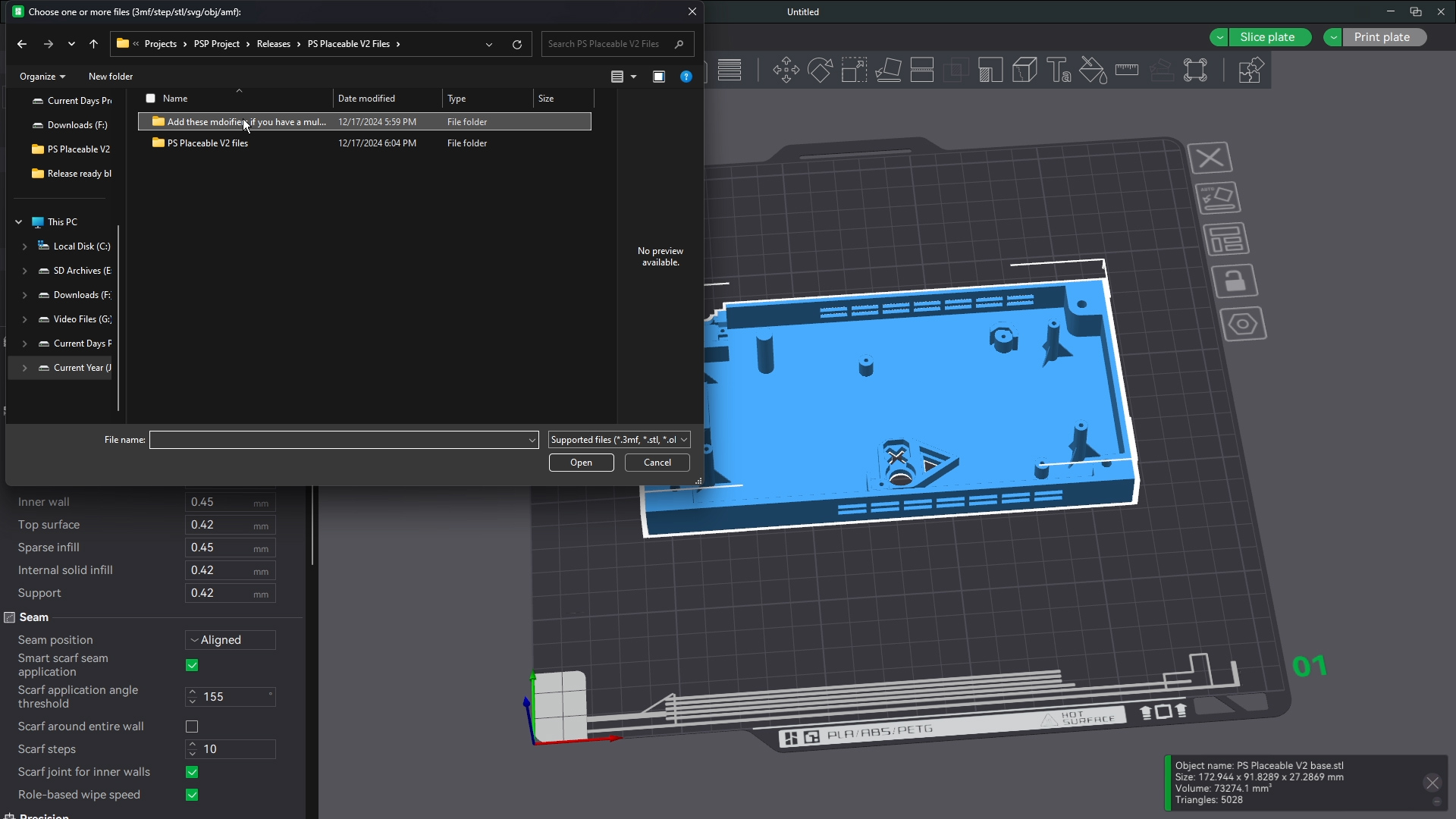Click the Date modified column header

[x=366, y=99]
